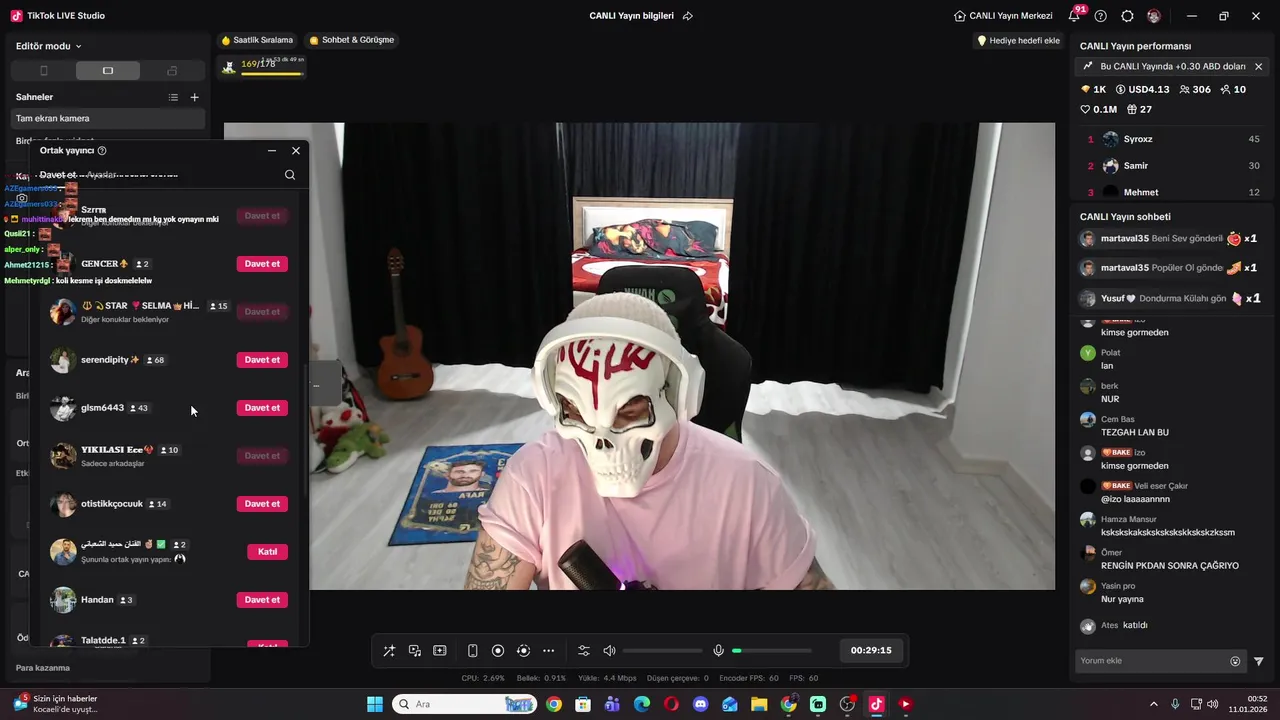The height and width of the screenshot is (720, 1280).
Task: Open Saatlik Sıralama tab
Action: (x=257, y=40)
